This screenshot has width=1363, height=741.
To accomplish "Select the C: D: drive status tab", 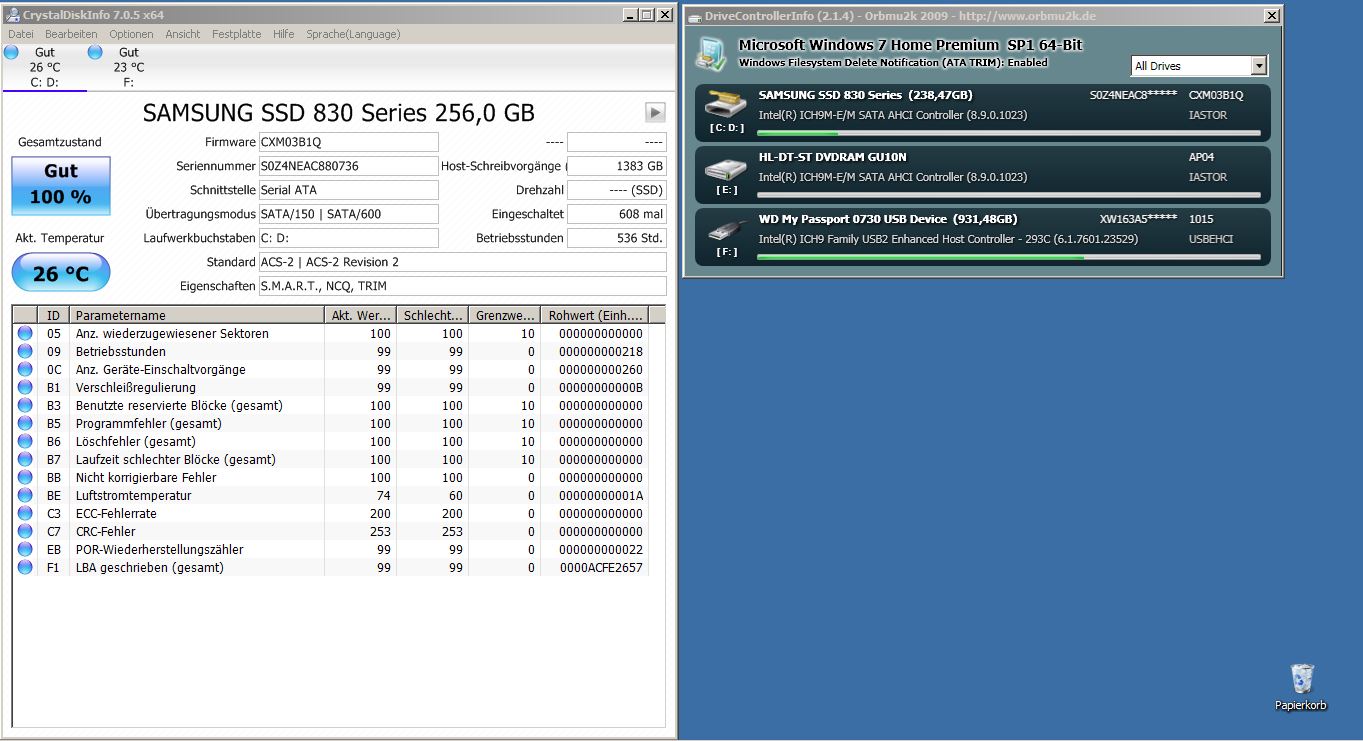I will [44, 67].
